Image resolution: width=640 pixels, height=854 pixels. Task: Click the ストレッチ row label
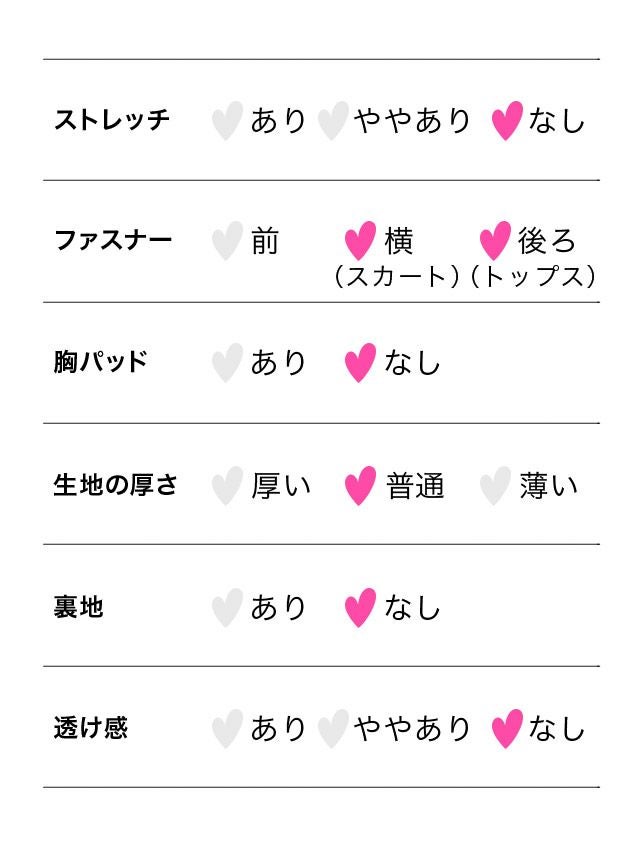112,121
